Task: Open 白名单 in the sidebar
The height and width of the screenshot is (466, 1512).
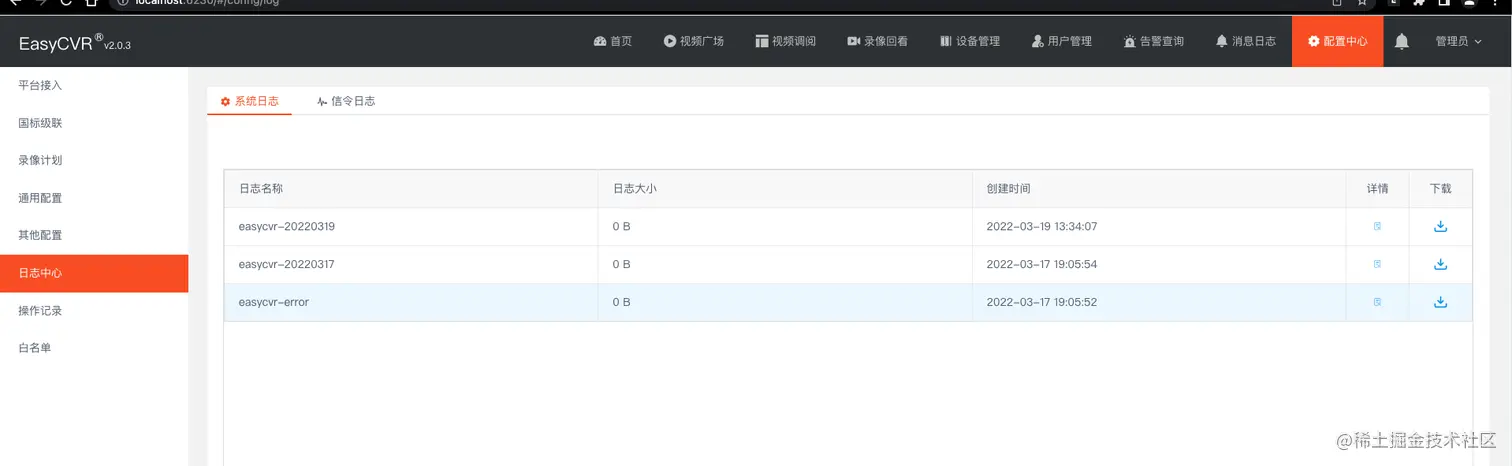Action: click(x=94, y=348)
